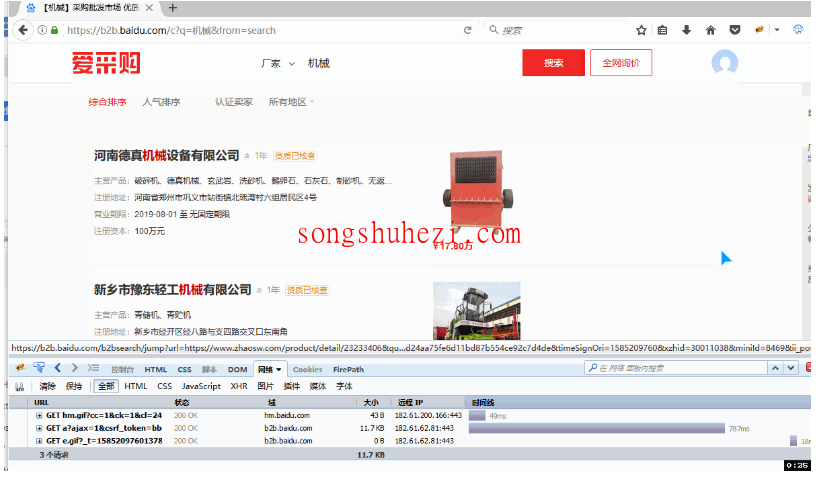Click the red 搜索 button
Viewport: 816px width, 482px height.
553,63
